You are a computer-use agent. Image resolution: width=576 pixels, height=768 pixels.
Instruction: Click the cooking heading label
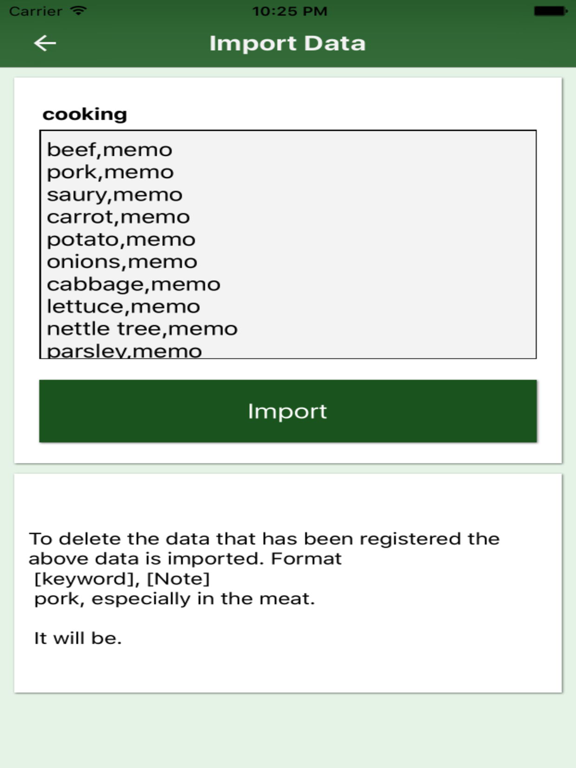coord(85,114)
